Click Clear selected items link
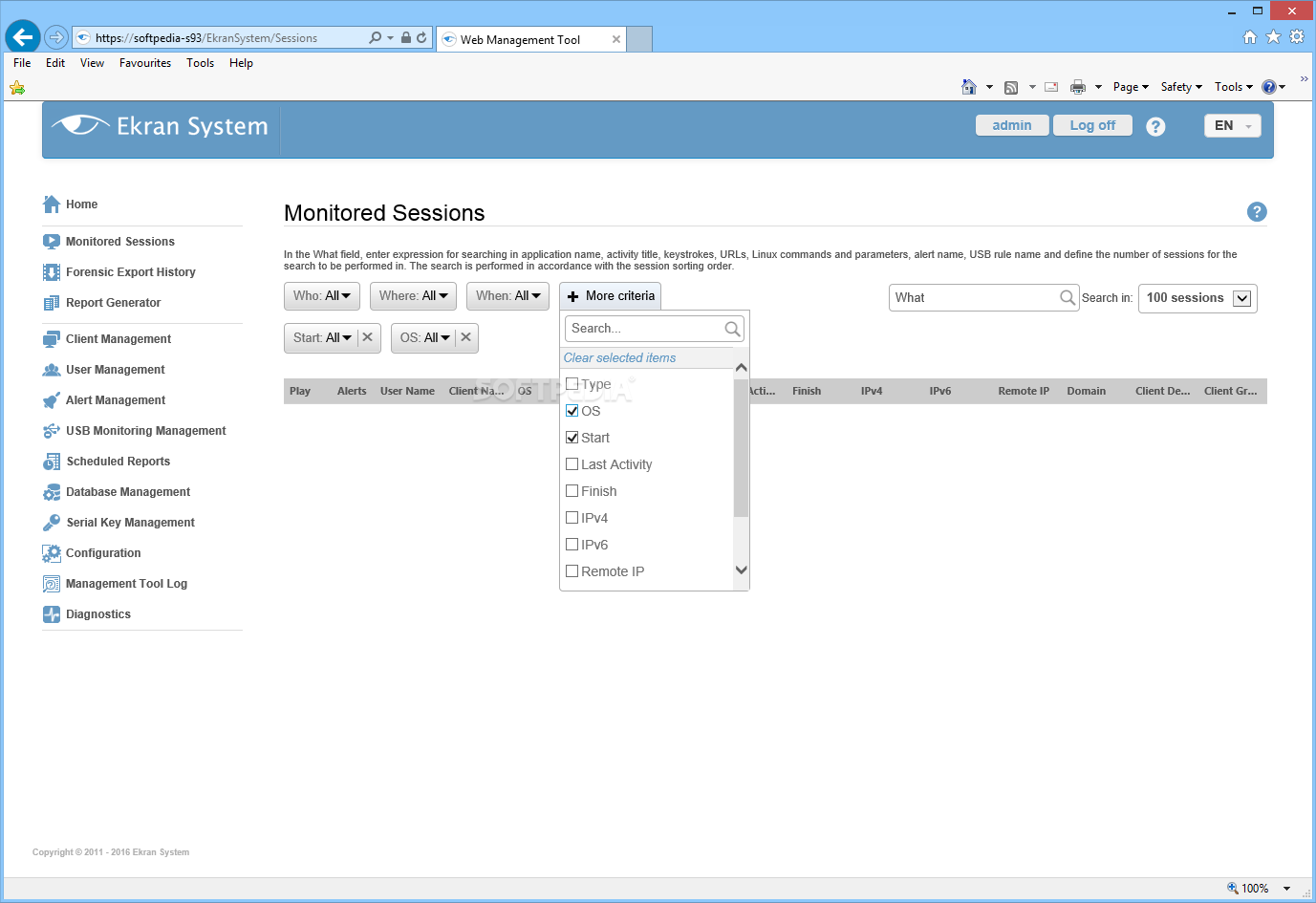The height and width of the screenshot is (903, 1316). [619, 358]
